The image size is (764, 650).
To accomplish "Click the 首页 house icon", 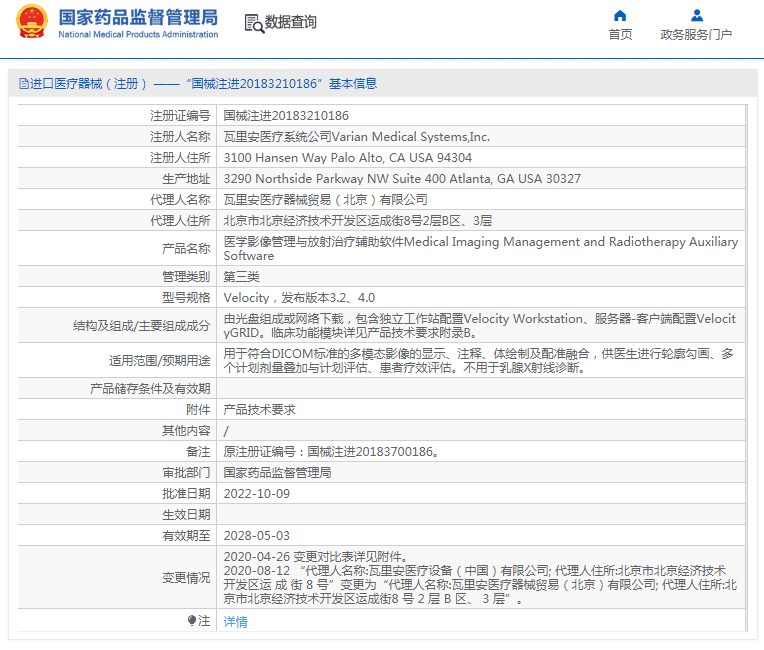I will tap(620, 16).
